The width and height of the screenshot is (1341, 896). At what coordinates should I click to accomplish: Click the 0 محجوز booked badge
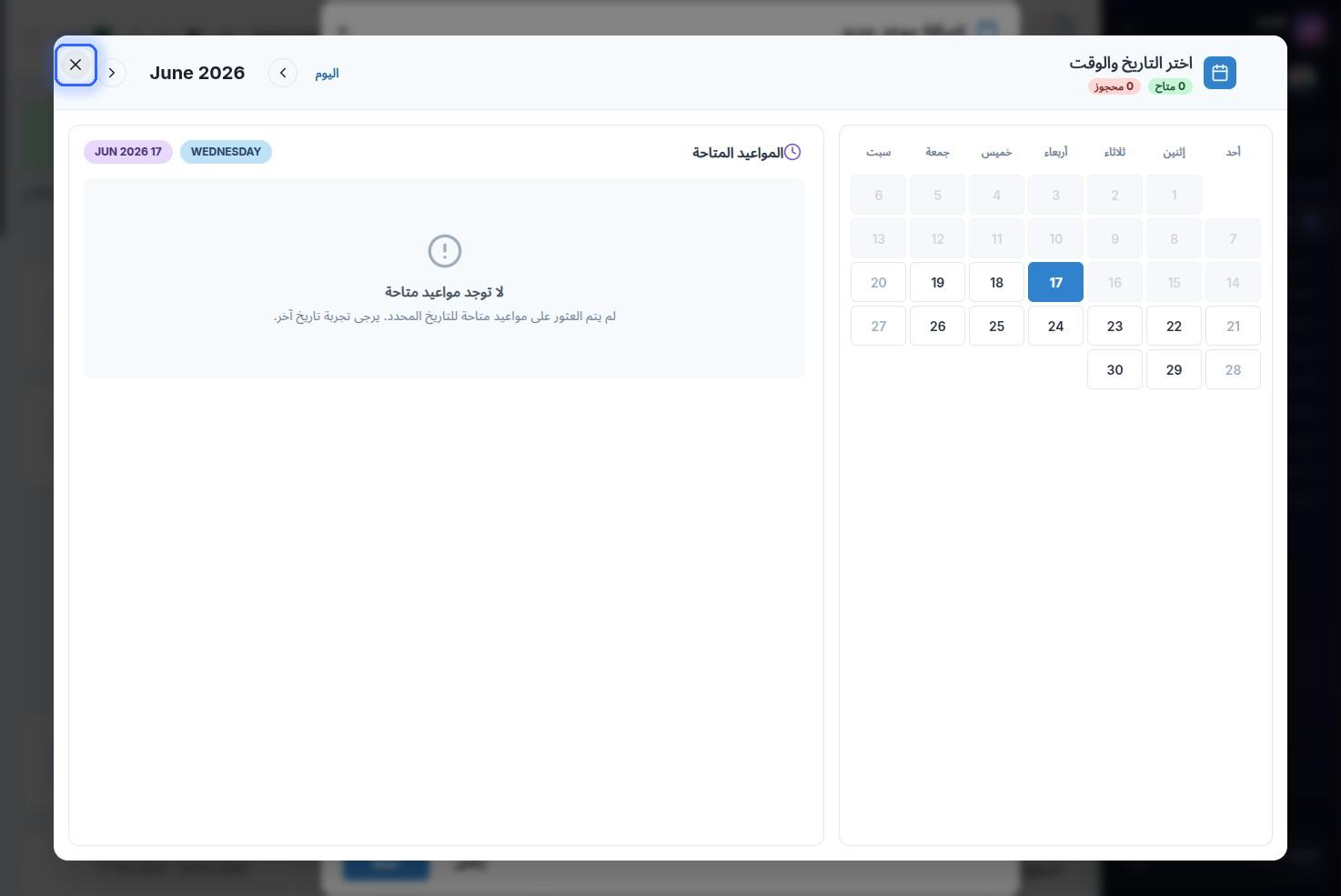pos(1114,86)
